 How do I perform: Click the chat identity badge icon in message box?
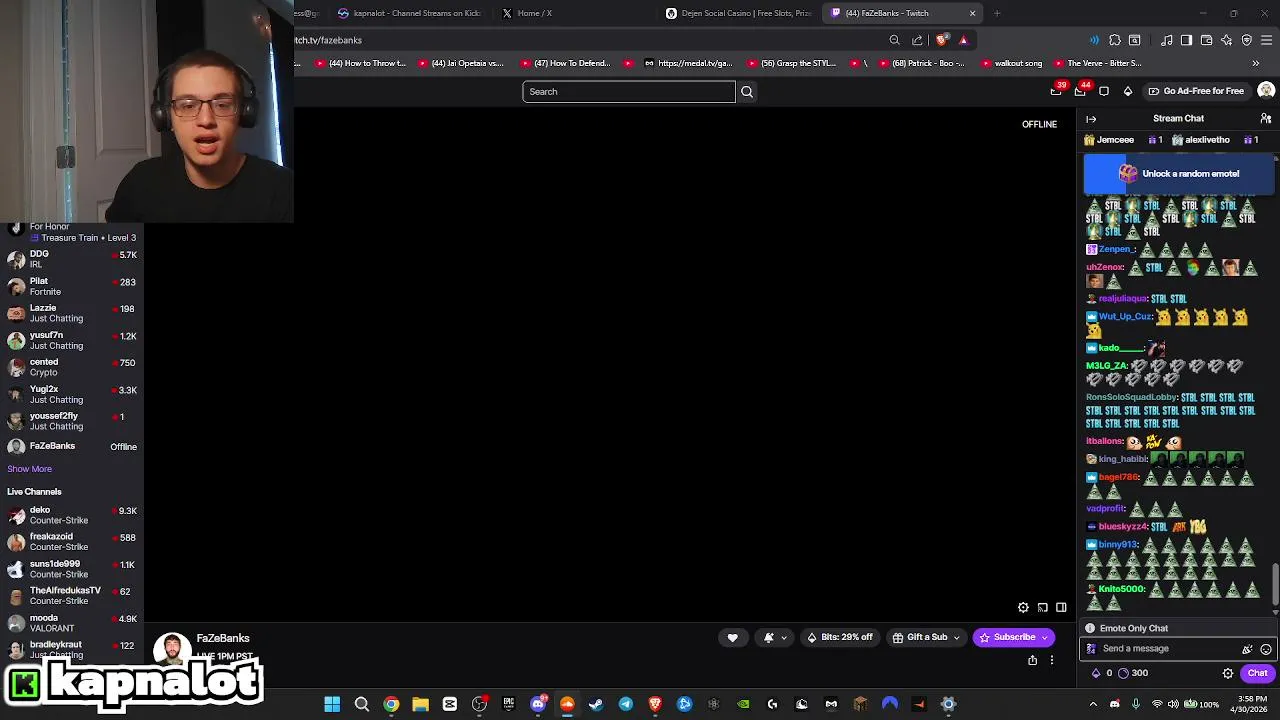point(1091,649)
